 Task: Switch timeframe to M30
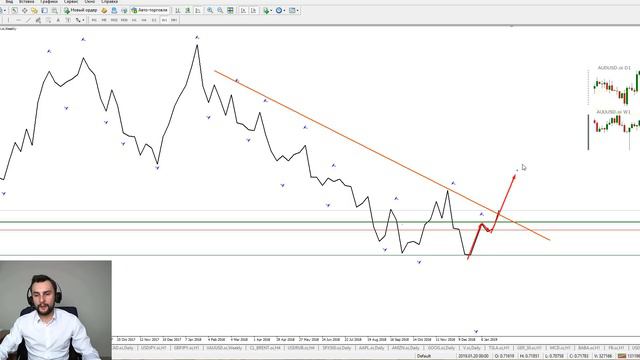(124, 20)
